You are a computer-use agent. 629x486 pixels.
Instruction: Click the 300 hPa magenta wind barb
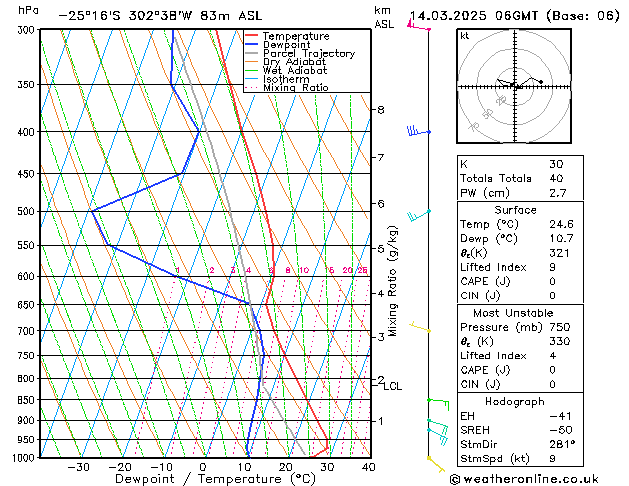click(x=419, y=24)
